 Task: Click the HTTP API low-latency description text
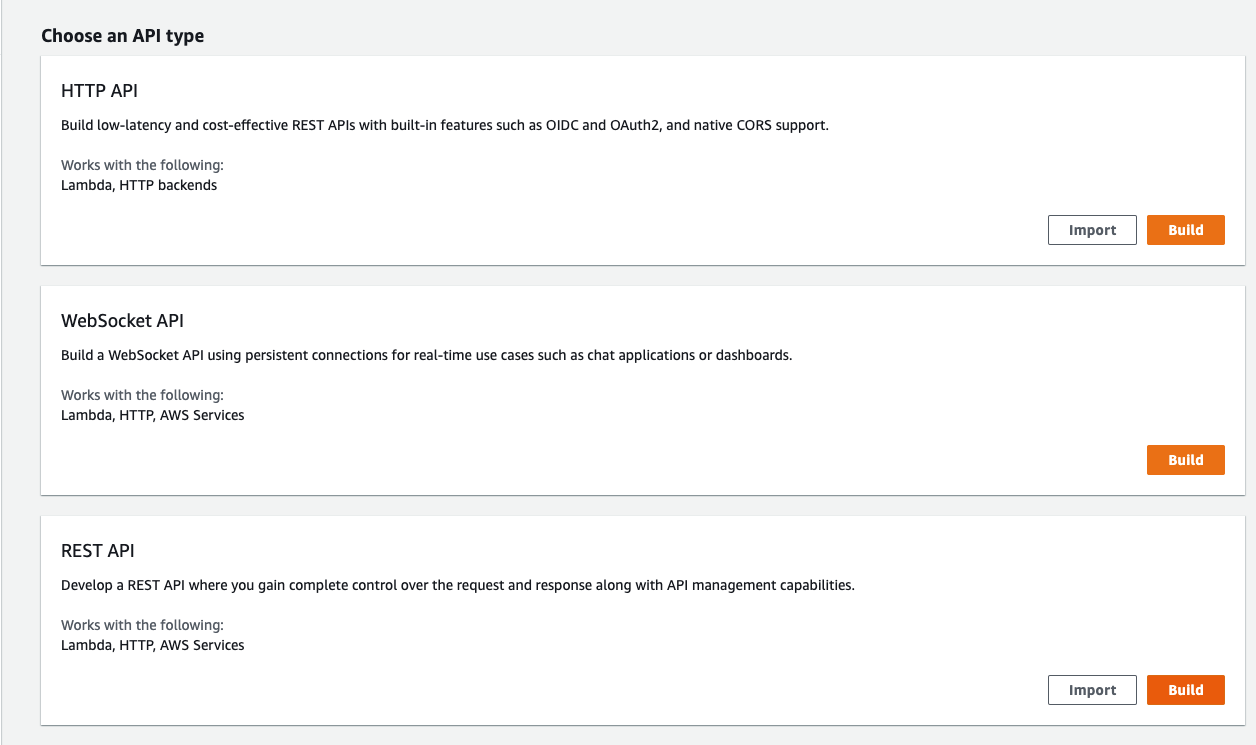(x=445, y=126)
